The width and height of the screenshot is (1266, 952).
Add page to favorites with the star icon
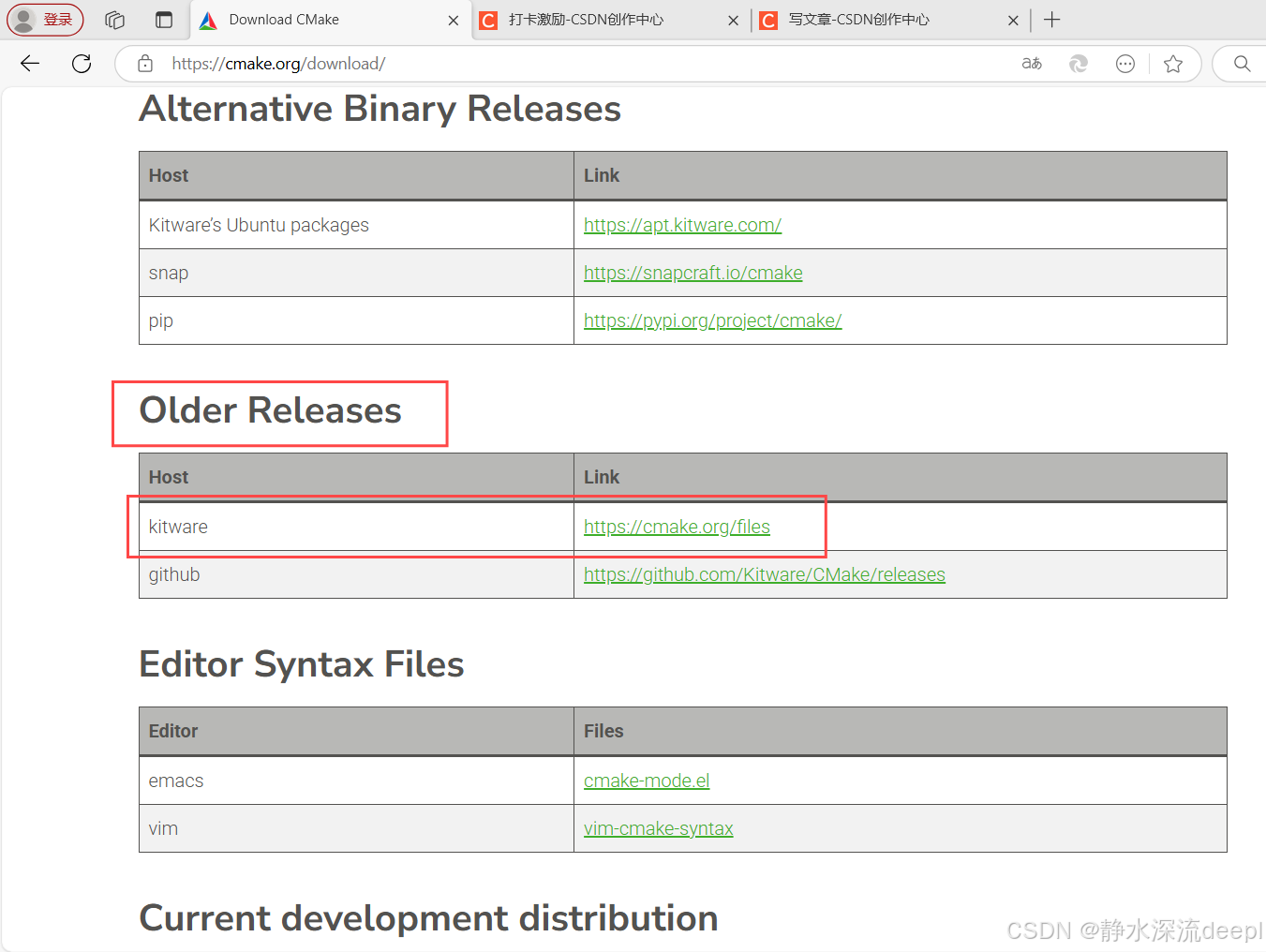click(1173, 64)
